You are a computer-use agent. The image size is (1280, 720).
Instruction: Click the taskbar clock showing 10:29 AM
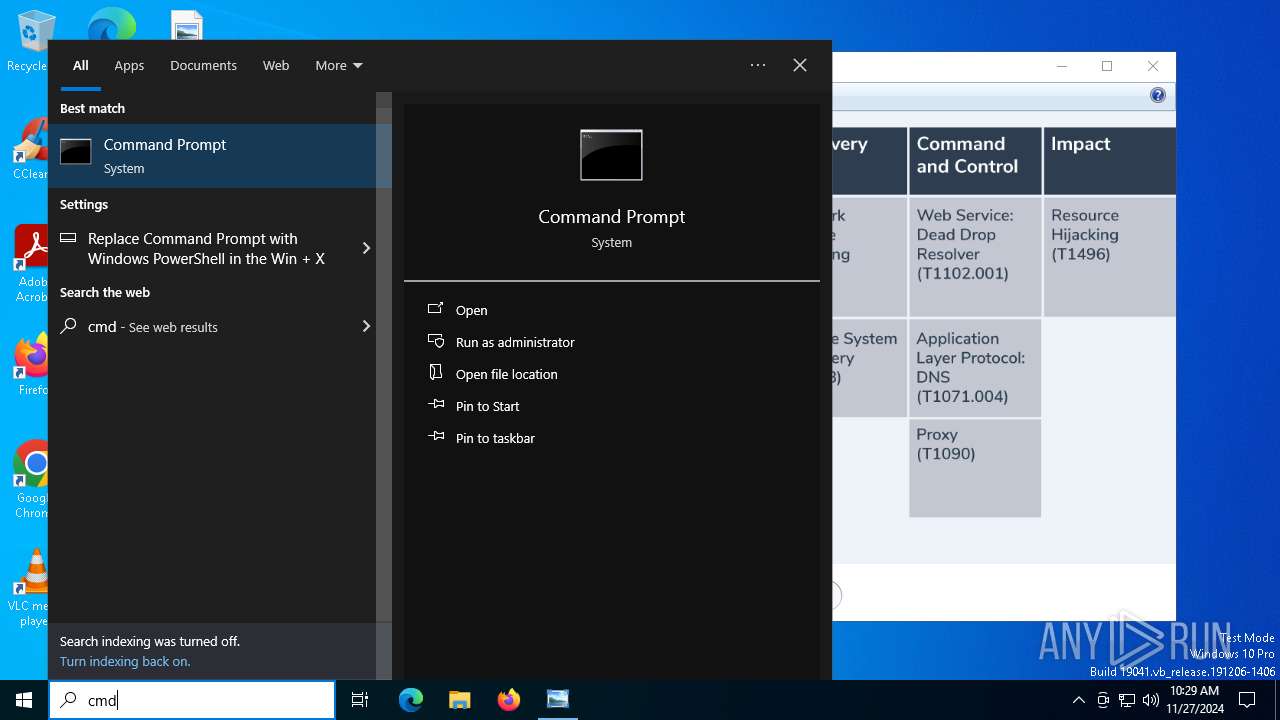pos(1194,700)
